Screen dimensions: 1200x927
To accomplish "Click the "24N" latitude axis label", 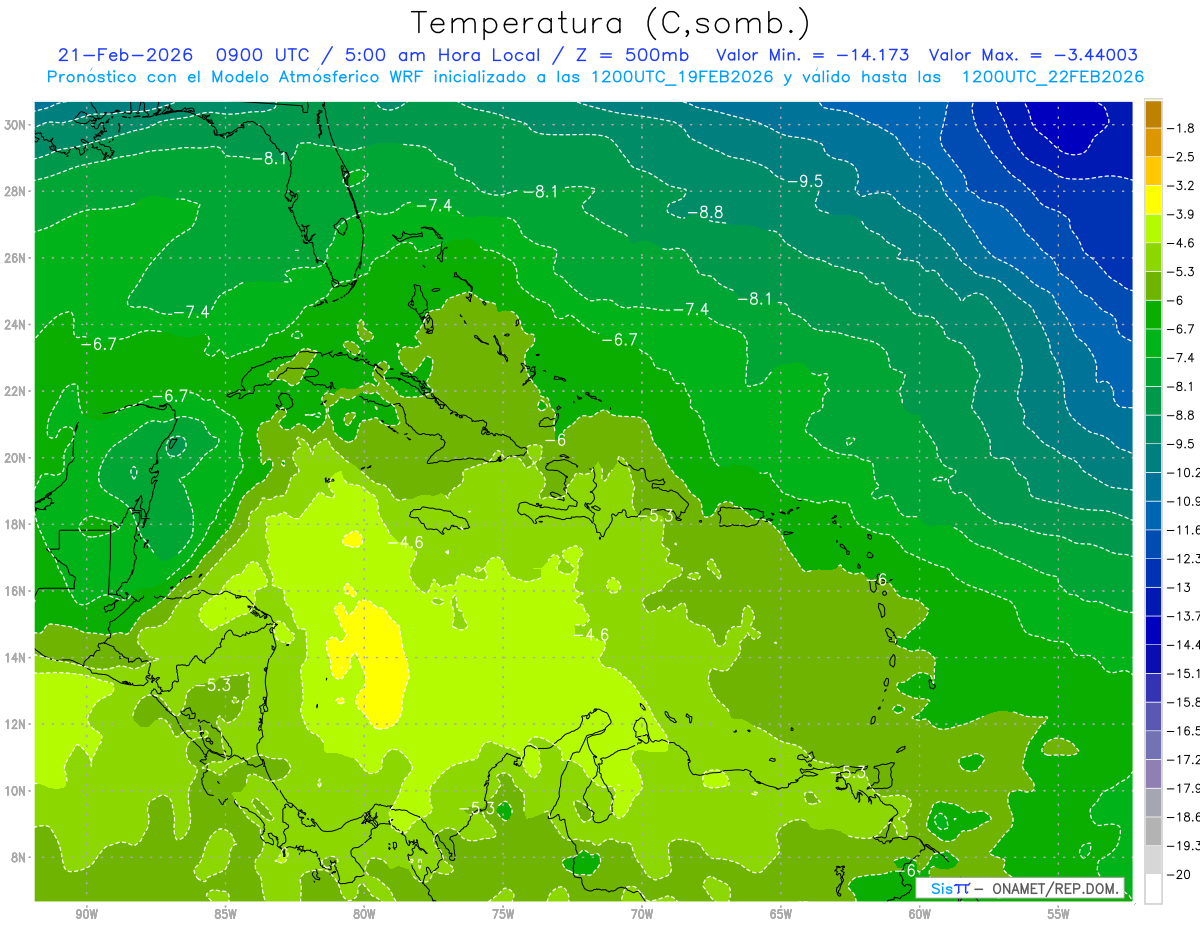I will click(16, 325).
